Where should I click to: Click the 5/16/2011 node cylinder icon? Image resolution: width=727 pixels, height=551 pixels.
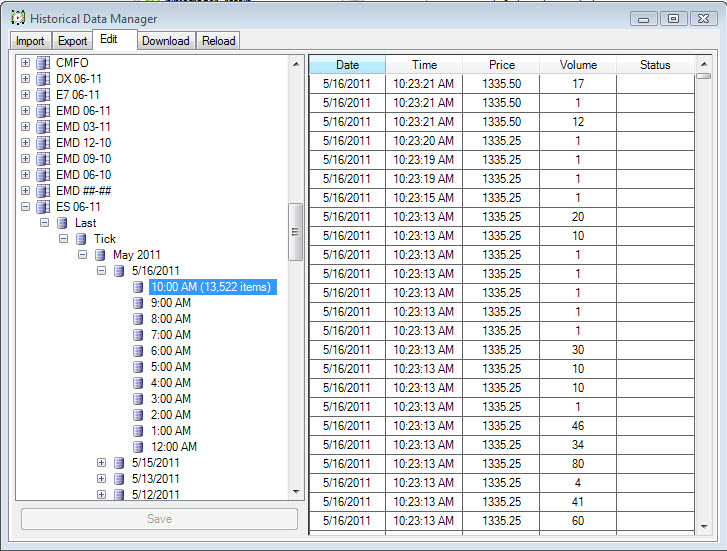[119, 271]
